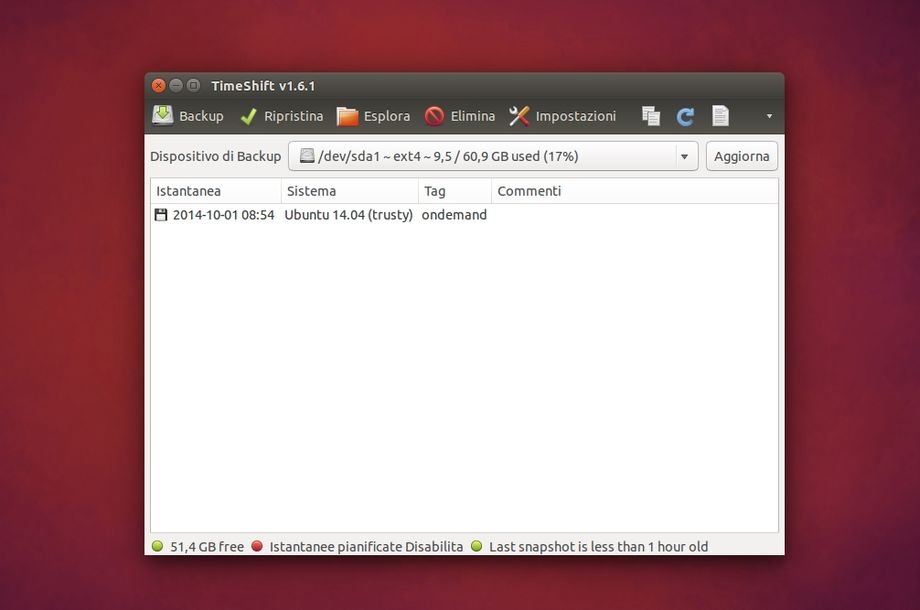
Task: Minimize the TimeShift window
Action: coord(176,86)
